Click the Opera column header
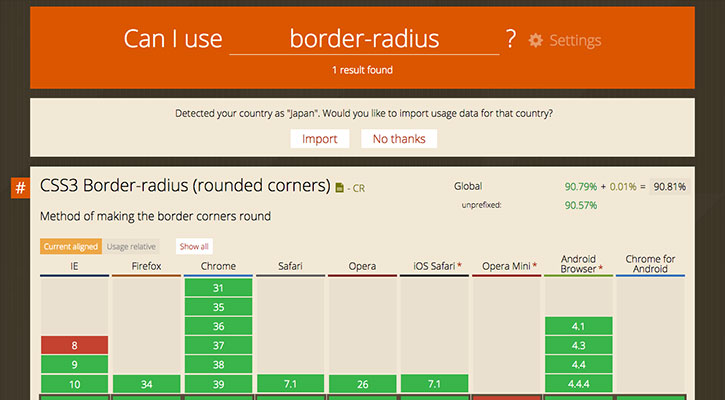 coord(362,266)
